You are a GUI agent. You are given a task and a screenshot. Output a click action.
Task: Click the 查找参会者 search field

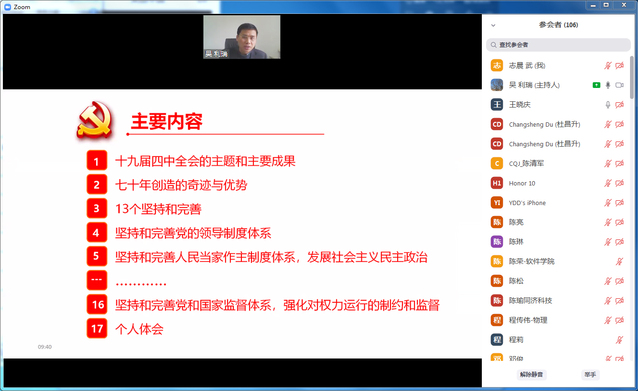coord(558,45)
